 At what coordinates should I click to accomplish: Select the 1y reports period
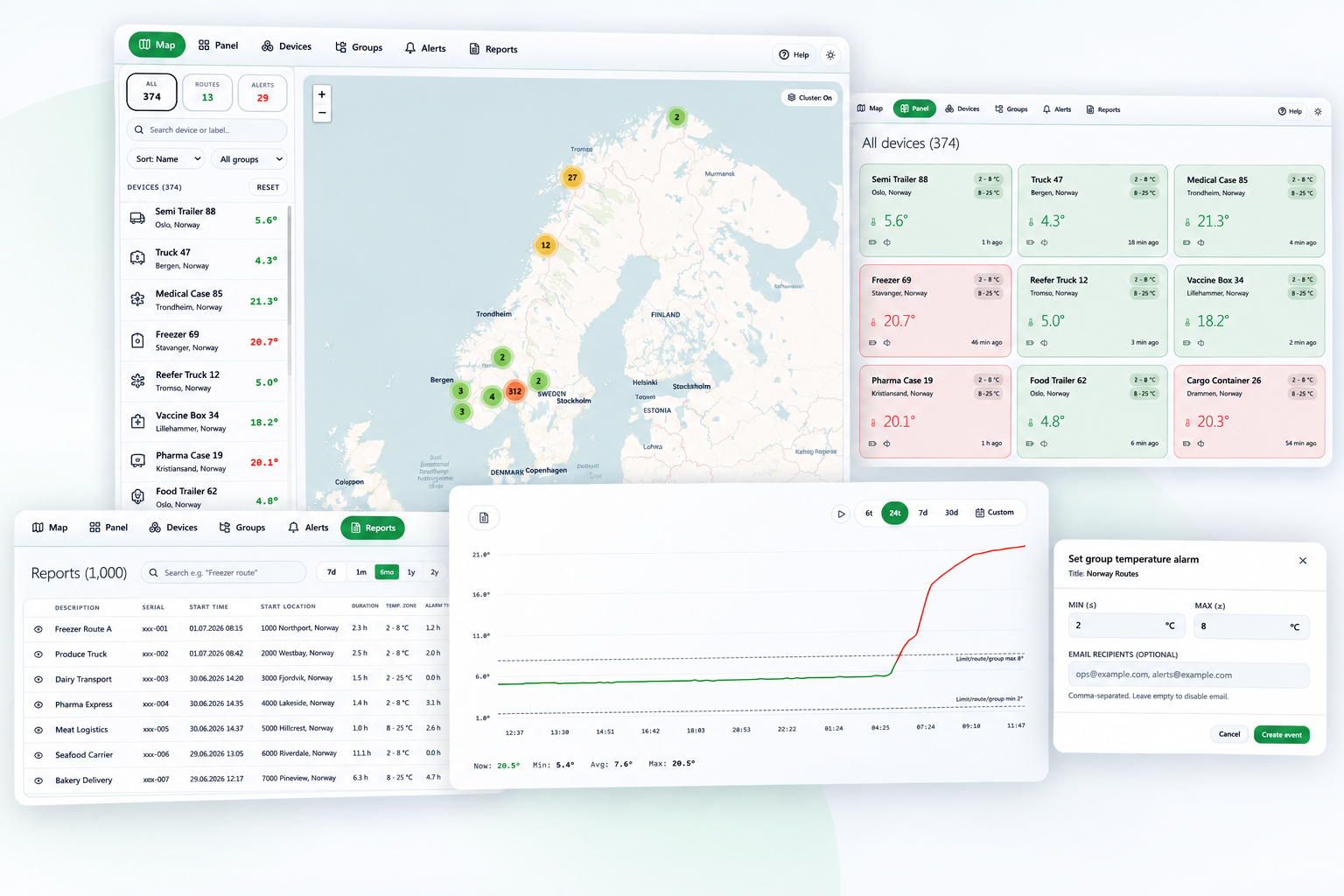pyautogui.click(x=411, y=572)
